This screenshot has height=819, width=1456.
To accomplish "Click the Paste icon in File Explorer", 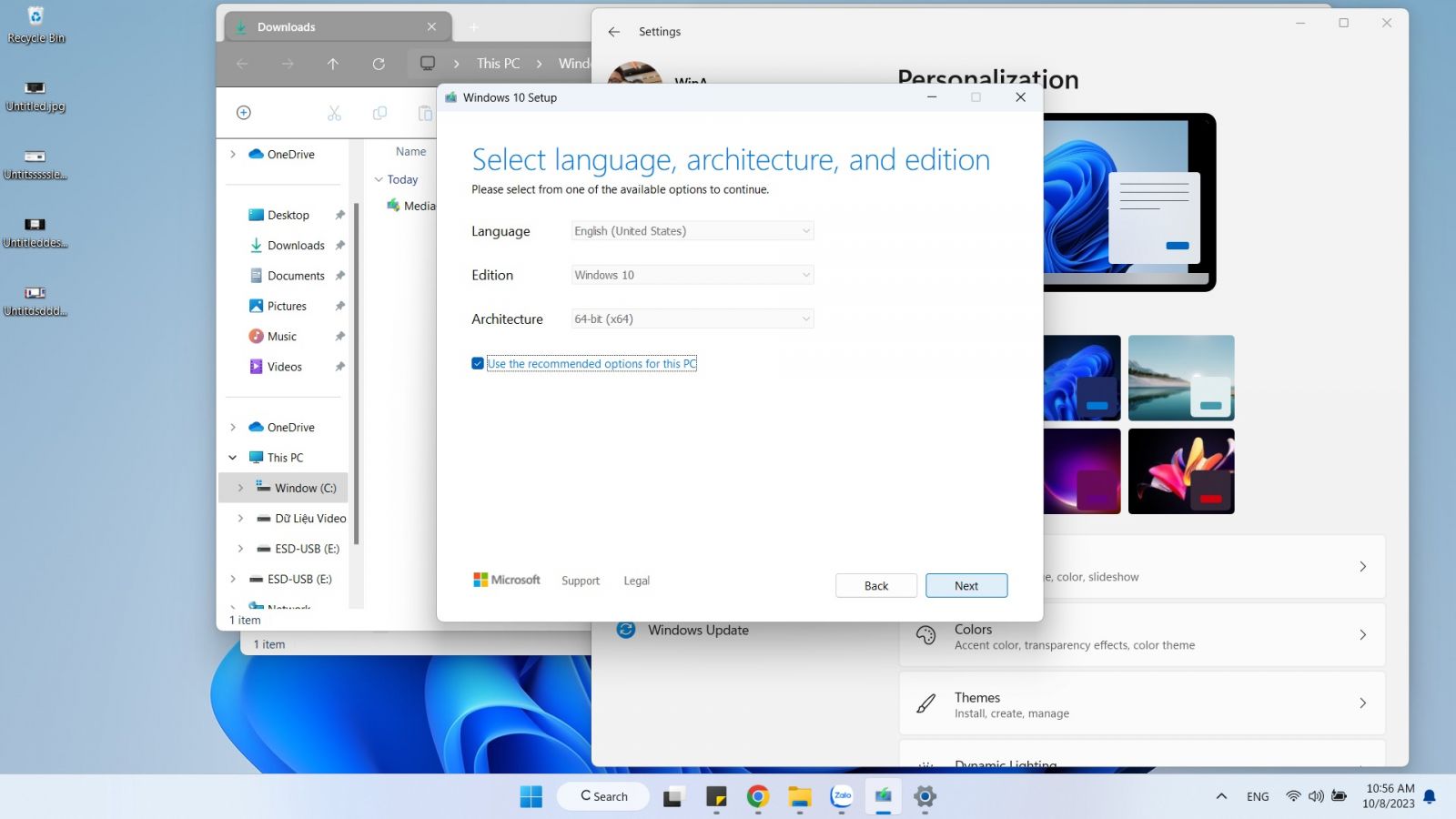I will tap(425, 113).
